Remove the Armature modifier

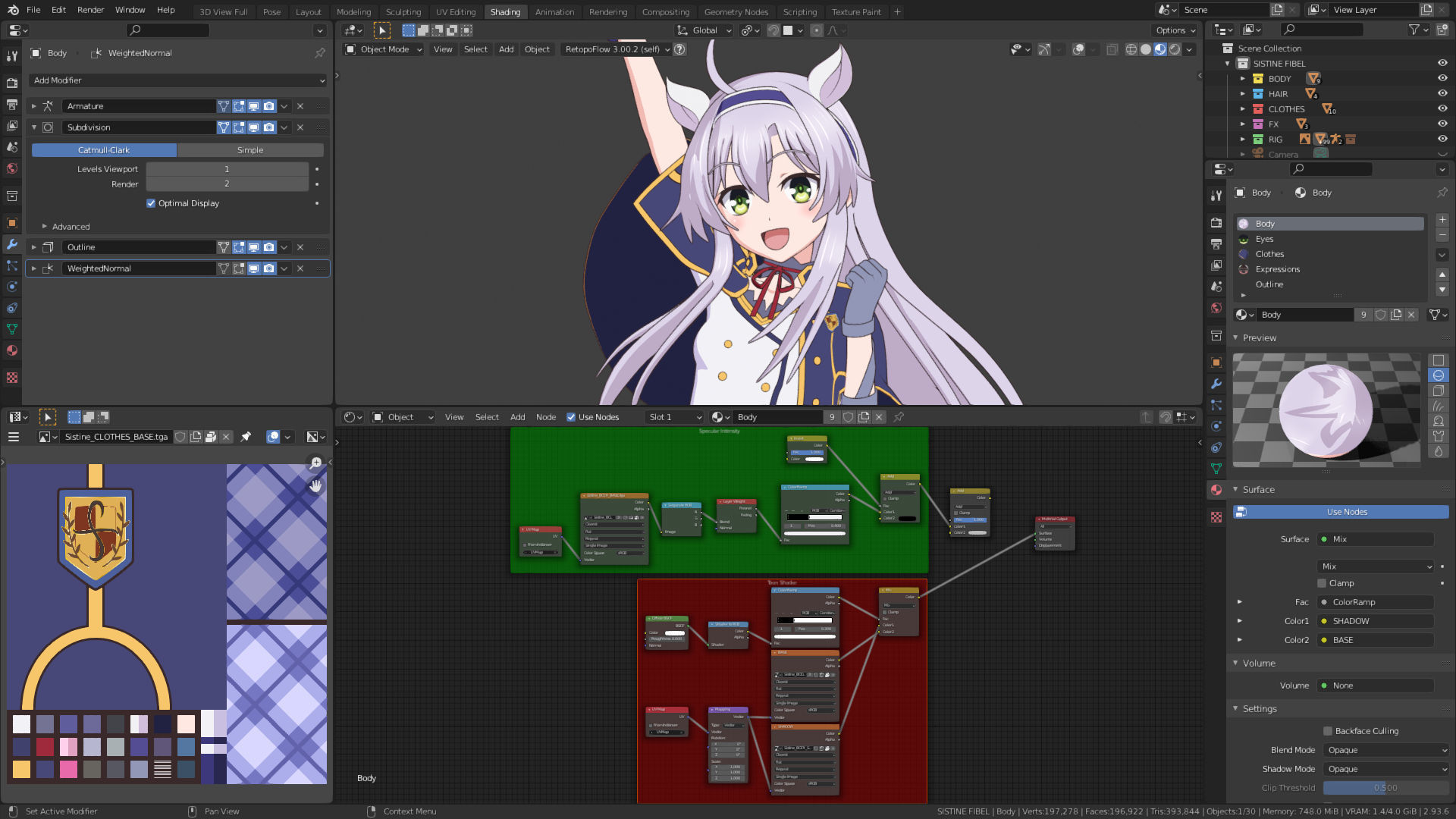coord(300,106)
